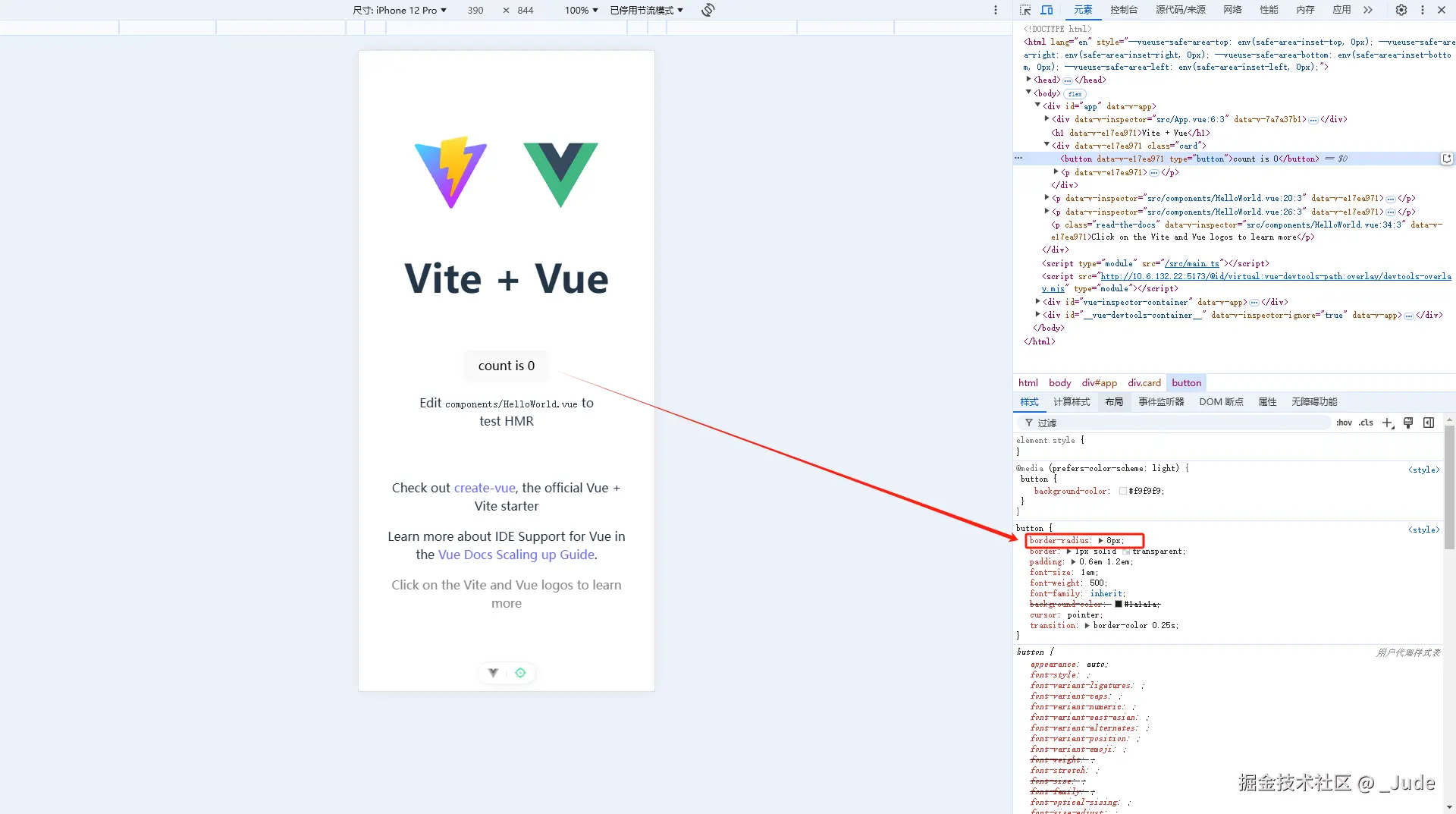Expand the transition shorthand triangle

[1087, 626]
